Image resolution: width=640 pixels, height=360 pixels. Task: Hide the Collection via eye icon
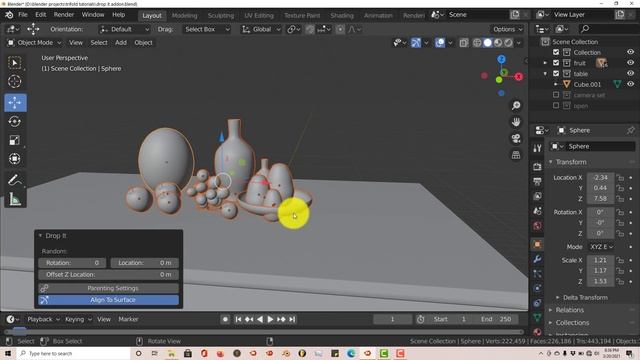click(x=631, y=52)
